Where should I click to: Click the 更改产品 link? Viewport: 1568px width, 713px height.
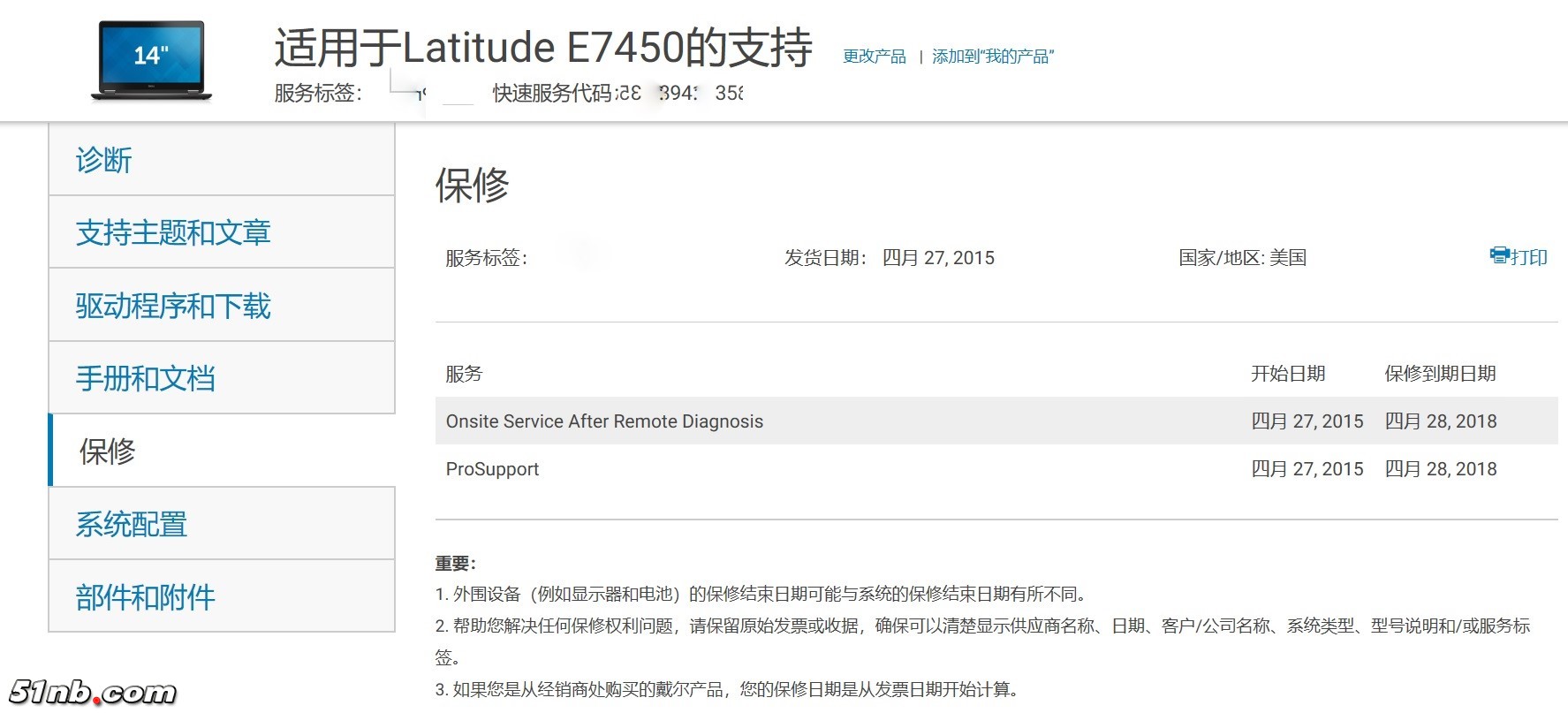875,57
